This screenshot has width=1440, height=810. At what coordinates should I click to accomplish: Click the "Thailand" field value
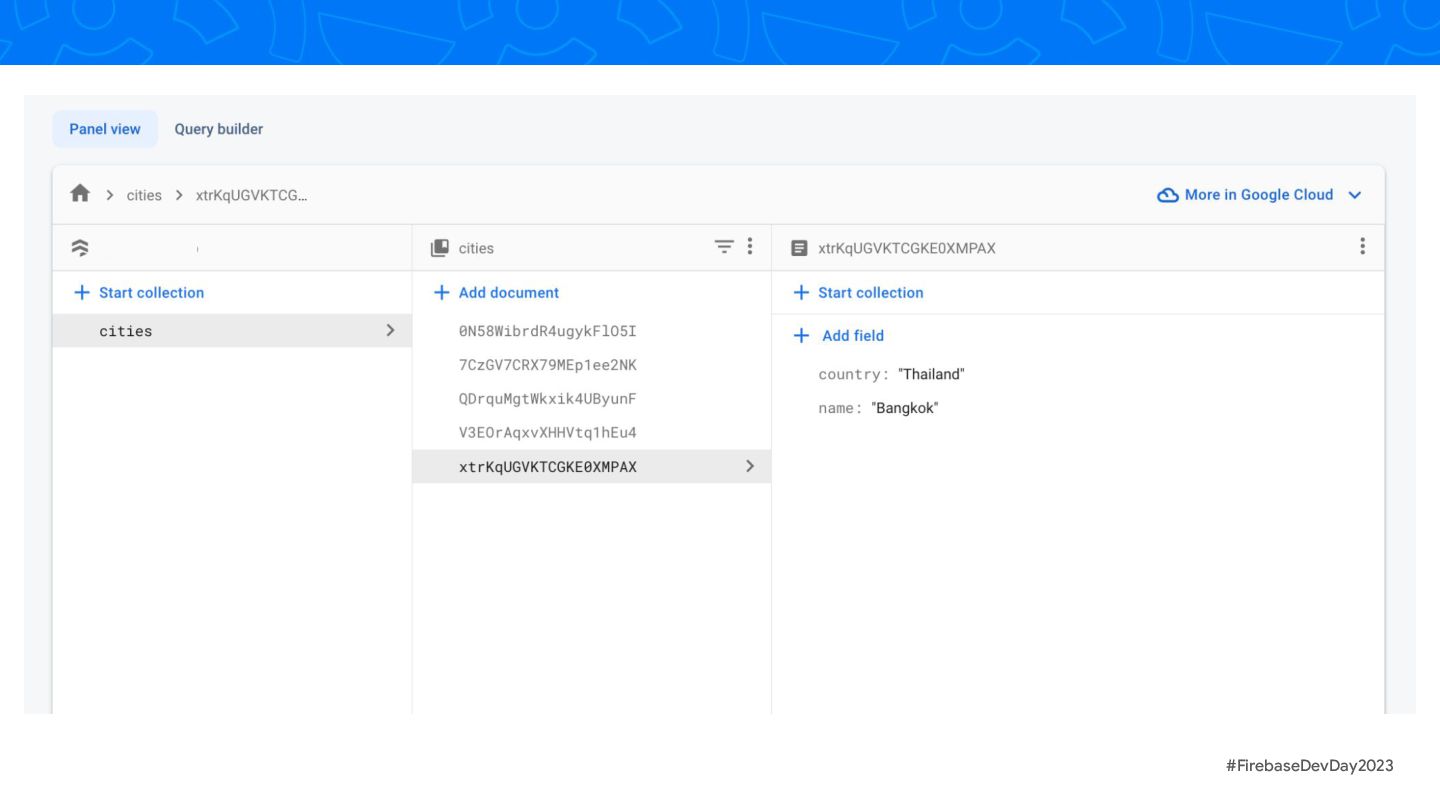coord(931,374)
